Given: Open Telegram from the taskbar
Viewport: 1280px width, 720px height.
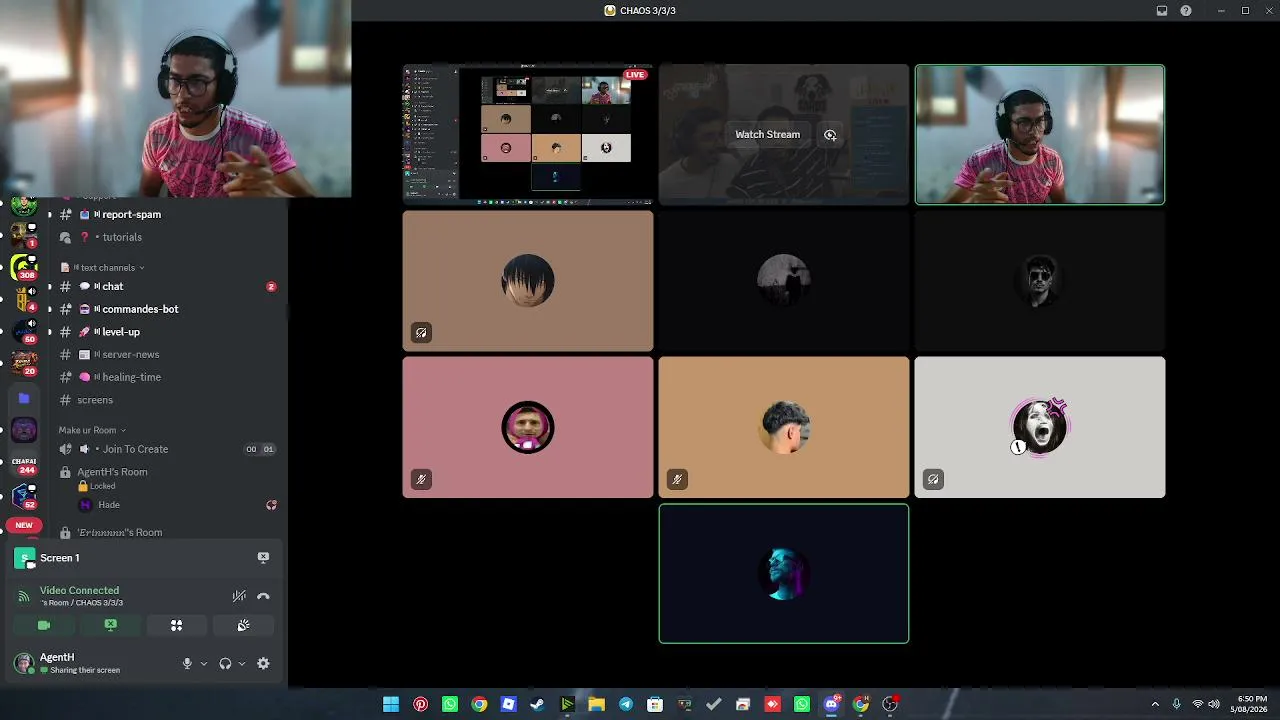Looking at the screenshot, I should [626, 704].
